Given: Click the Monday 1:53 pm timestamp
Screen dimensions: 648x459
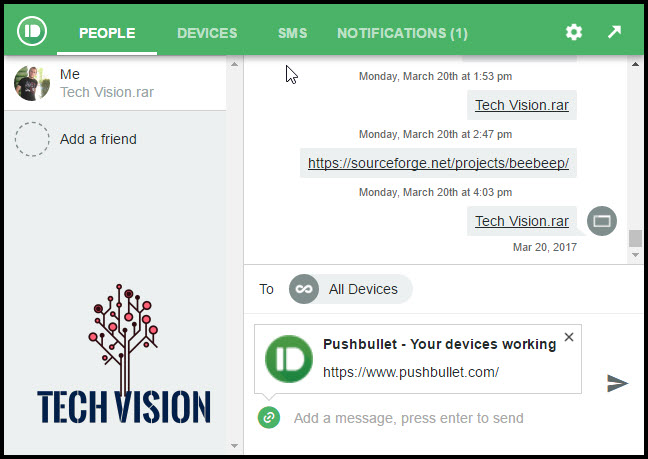Looking at the screenshot, I should tap(435, 76).
